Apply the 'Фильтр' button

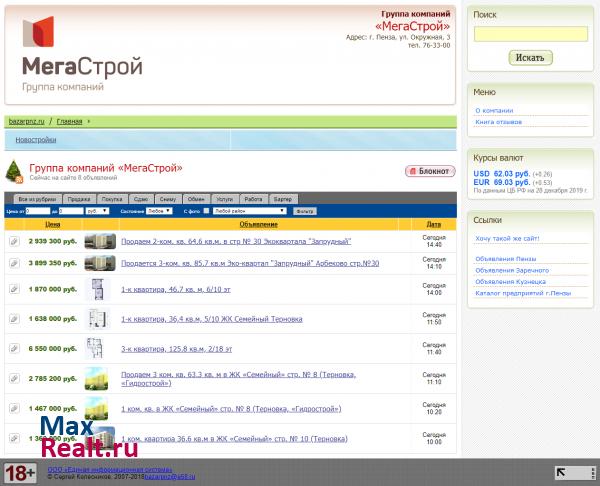[305, 211]
